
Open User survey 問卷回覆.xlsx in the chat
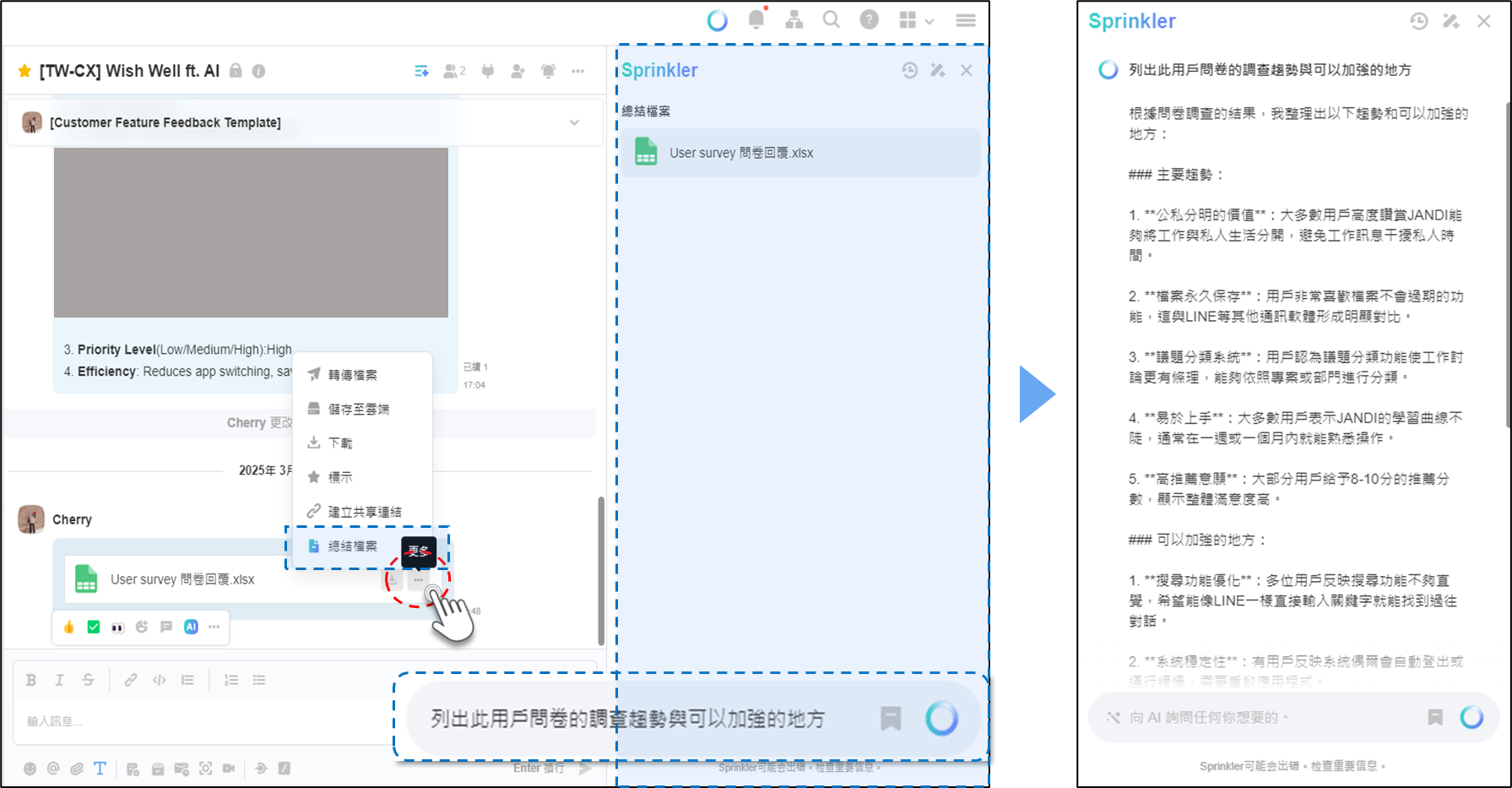point(182,579)
